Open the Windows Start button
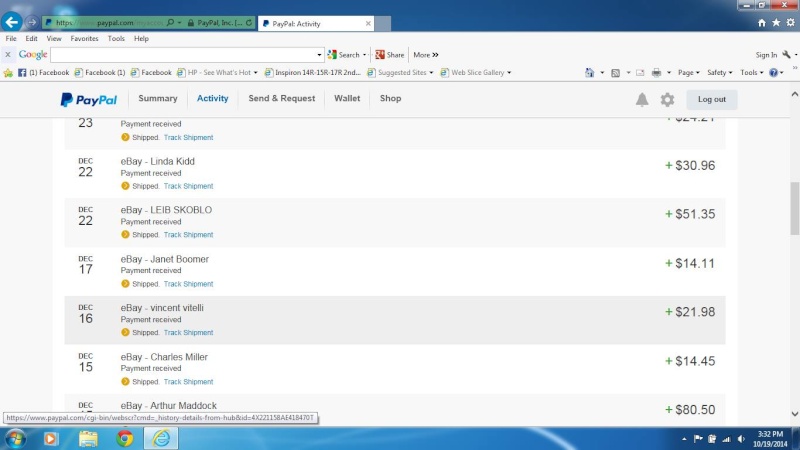This screenshot has height=450, width=800. (x=15, y=438)
